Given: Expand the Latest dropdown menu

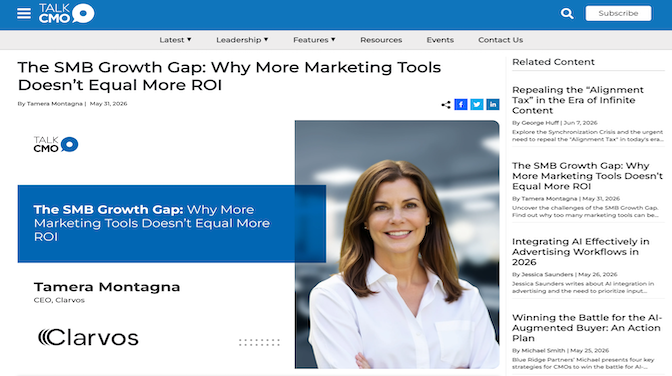Looking at the screenshot, I should pos(175,40).
